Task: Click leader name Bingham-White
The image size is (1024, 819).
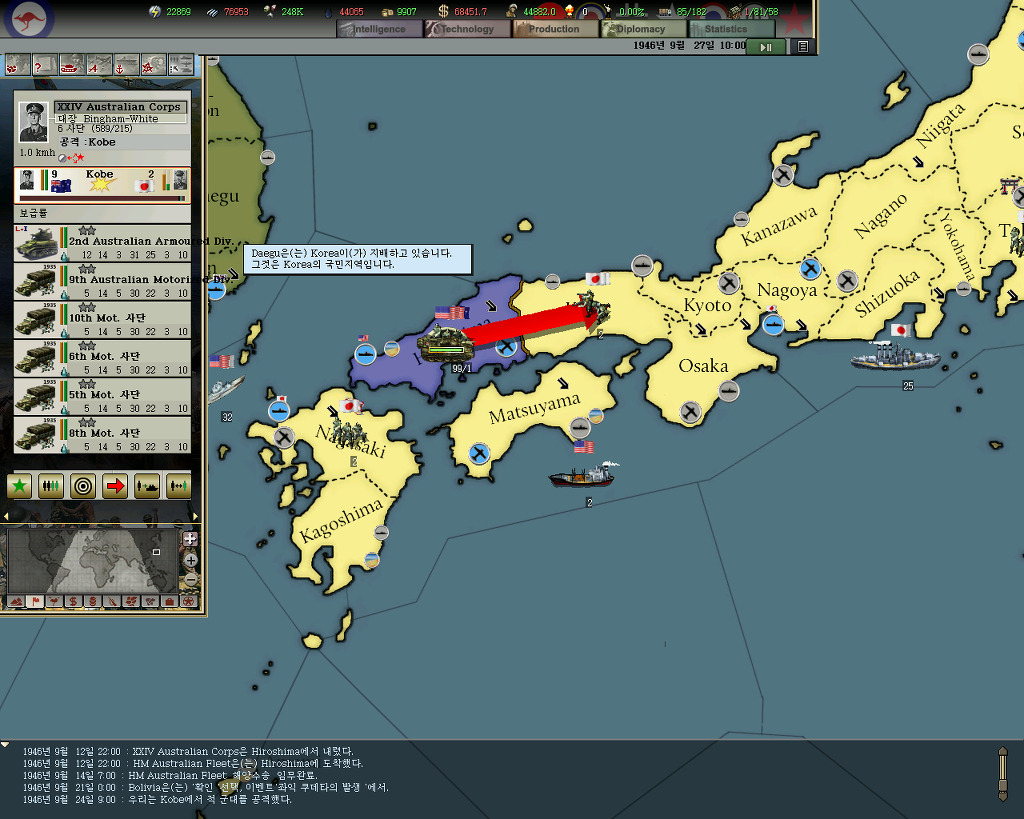Action: tap(121, 119)
